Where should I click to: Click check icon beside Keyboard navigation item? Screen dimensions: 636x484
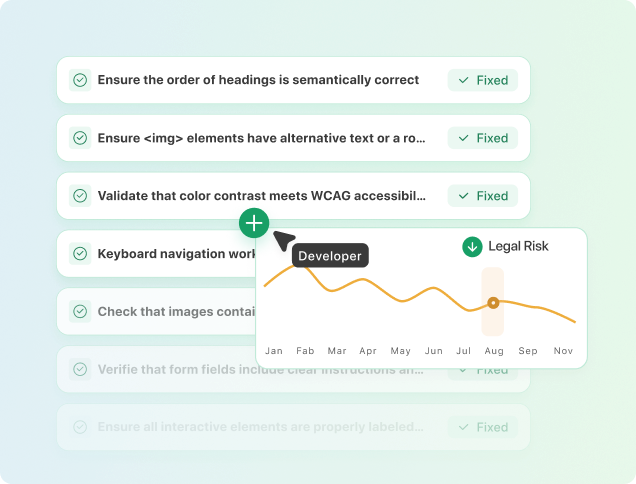tap(80, 254)
